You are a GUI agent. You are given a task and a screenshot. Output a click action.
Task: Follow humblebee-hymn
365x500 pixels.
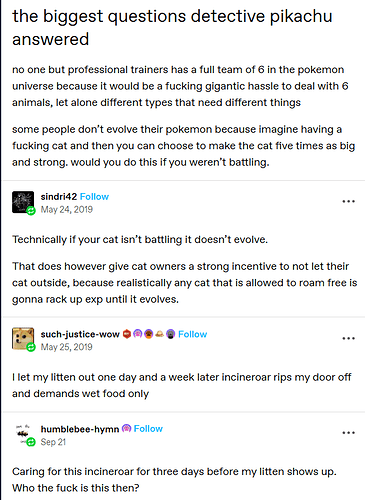pyautogui.click(x=148, y=428)
